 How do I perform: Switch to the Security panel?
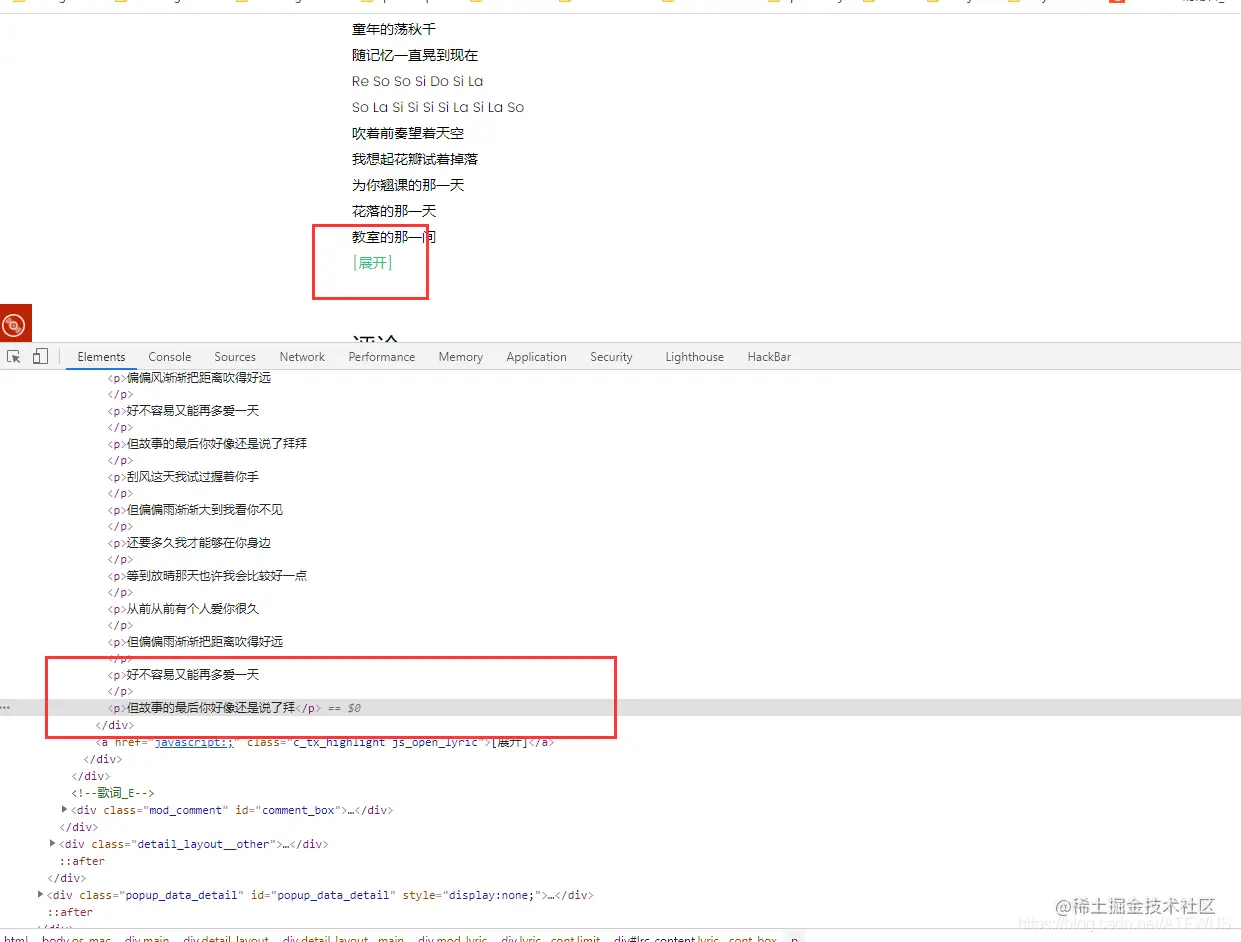click(x=611, y=356)
